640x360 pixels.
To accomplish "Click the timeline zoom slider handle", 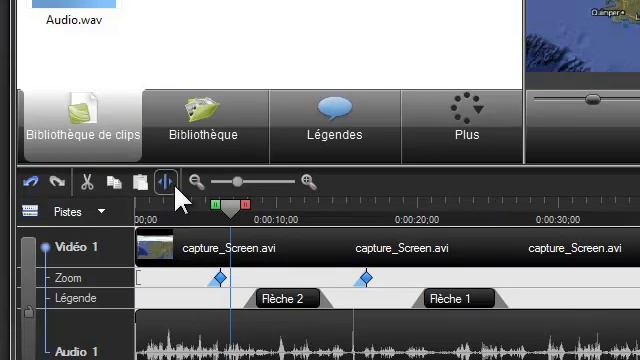I will [238, 182].
